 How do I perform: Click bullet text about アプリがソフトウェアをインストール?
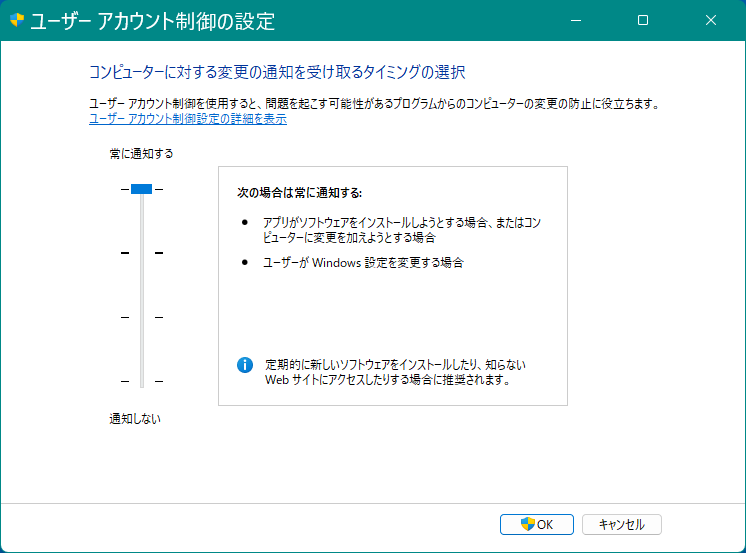(402, 230)
